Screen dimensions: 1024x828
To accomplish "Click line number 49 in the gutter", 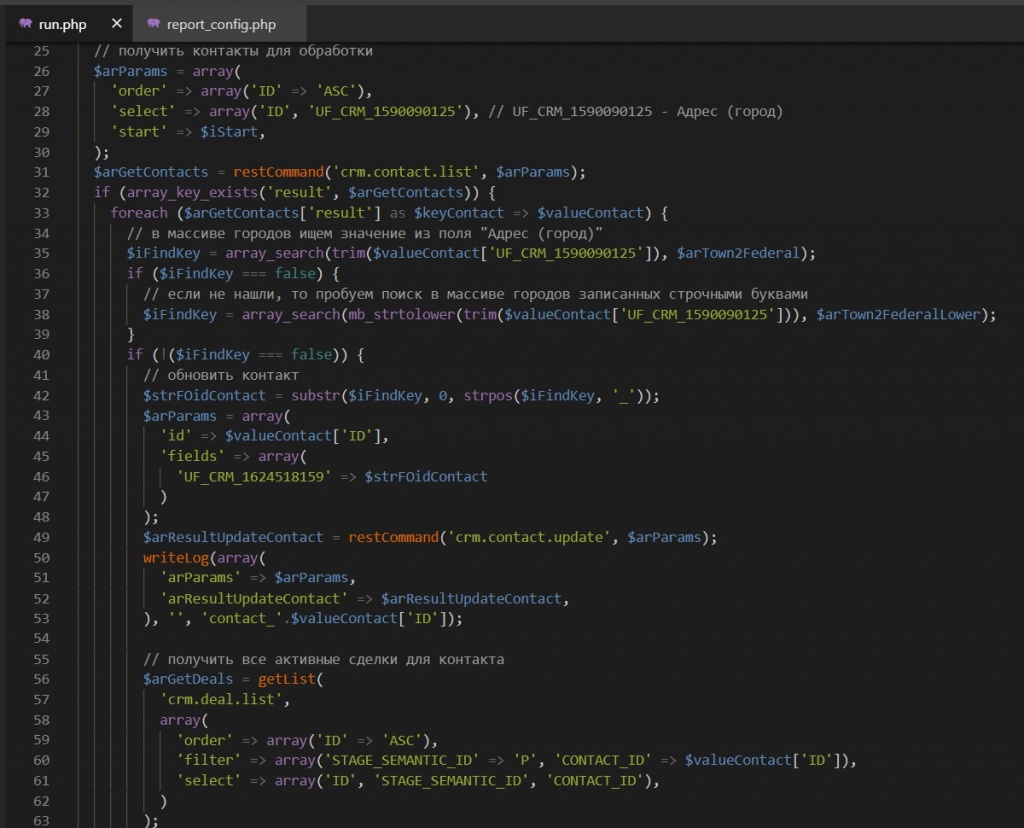I will click(x=41, y=537).
